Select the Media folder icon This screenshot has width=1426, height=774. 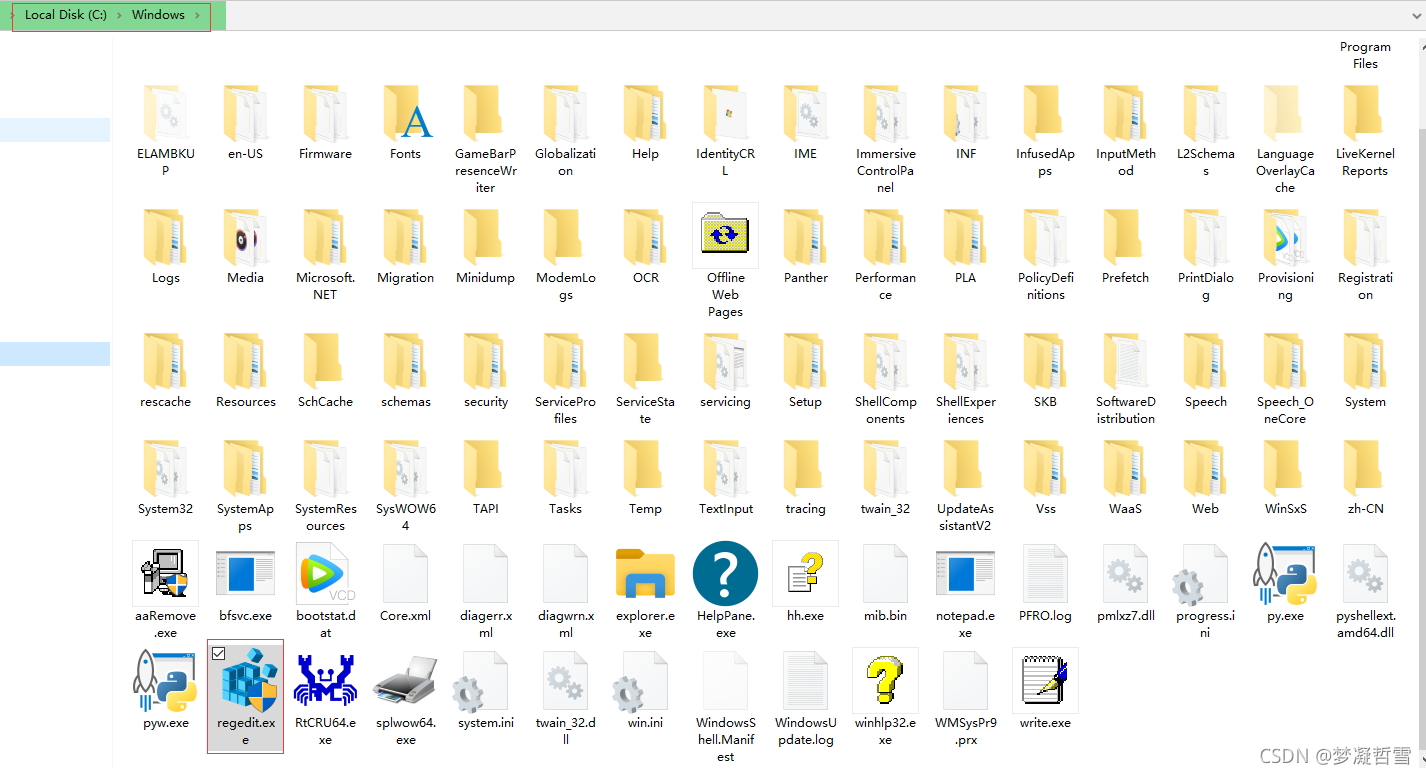point(245,237)
